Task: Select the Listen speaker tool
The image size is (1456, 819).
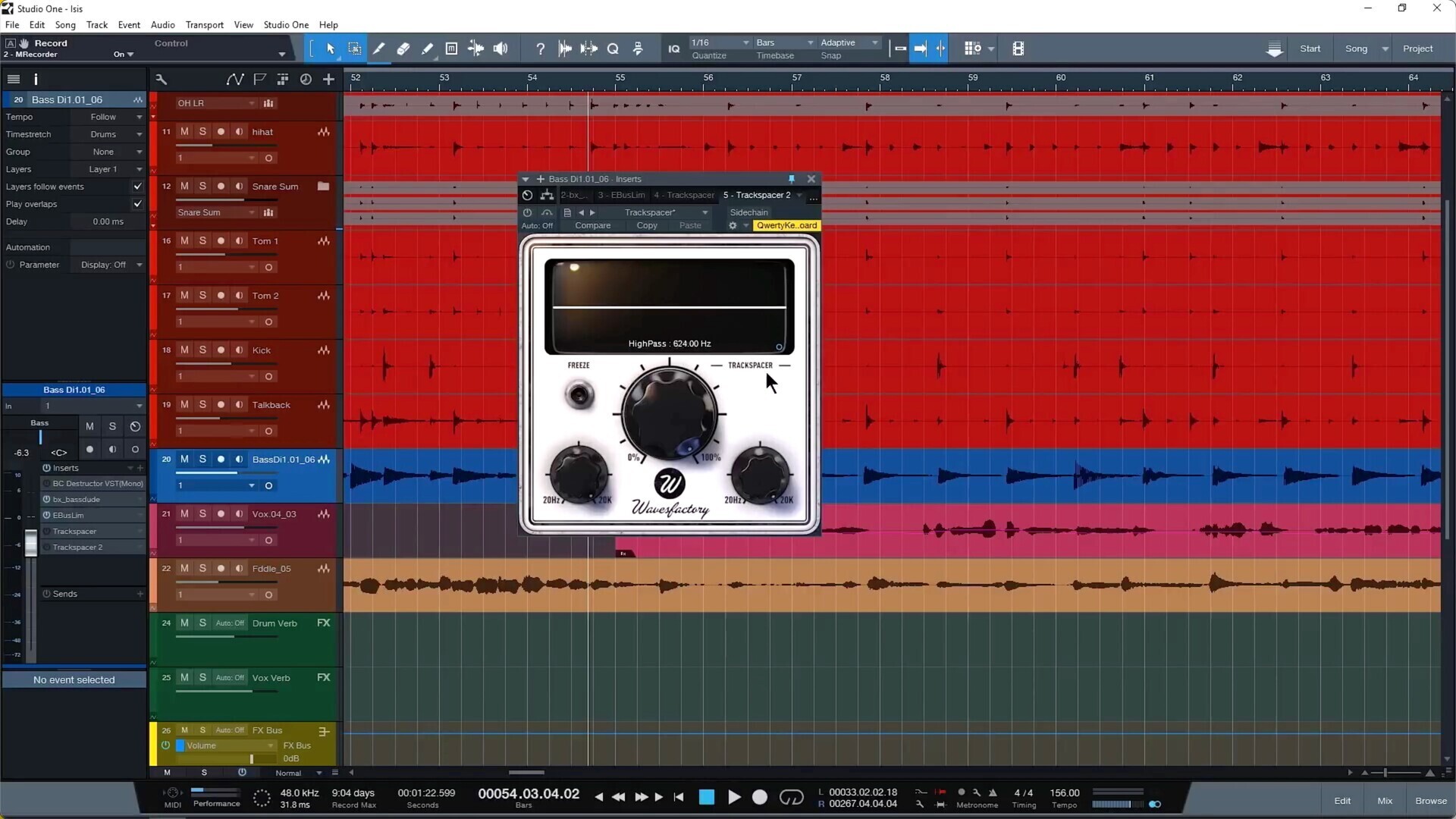Action: 500,49
